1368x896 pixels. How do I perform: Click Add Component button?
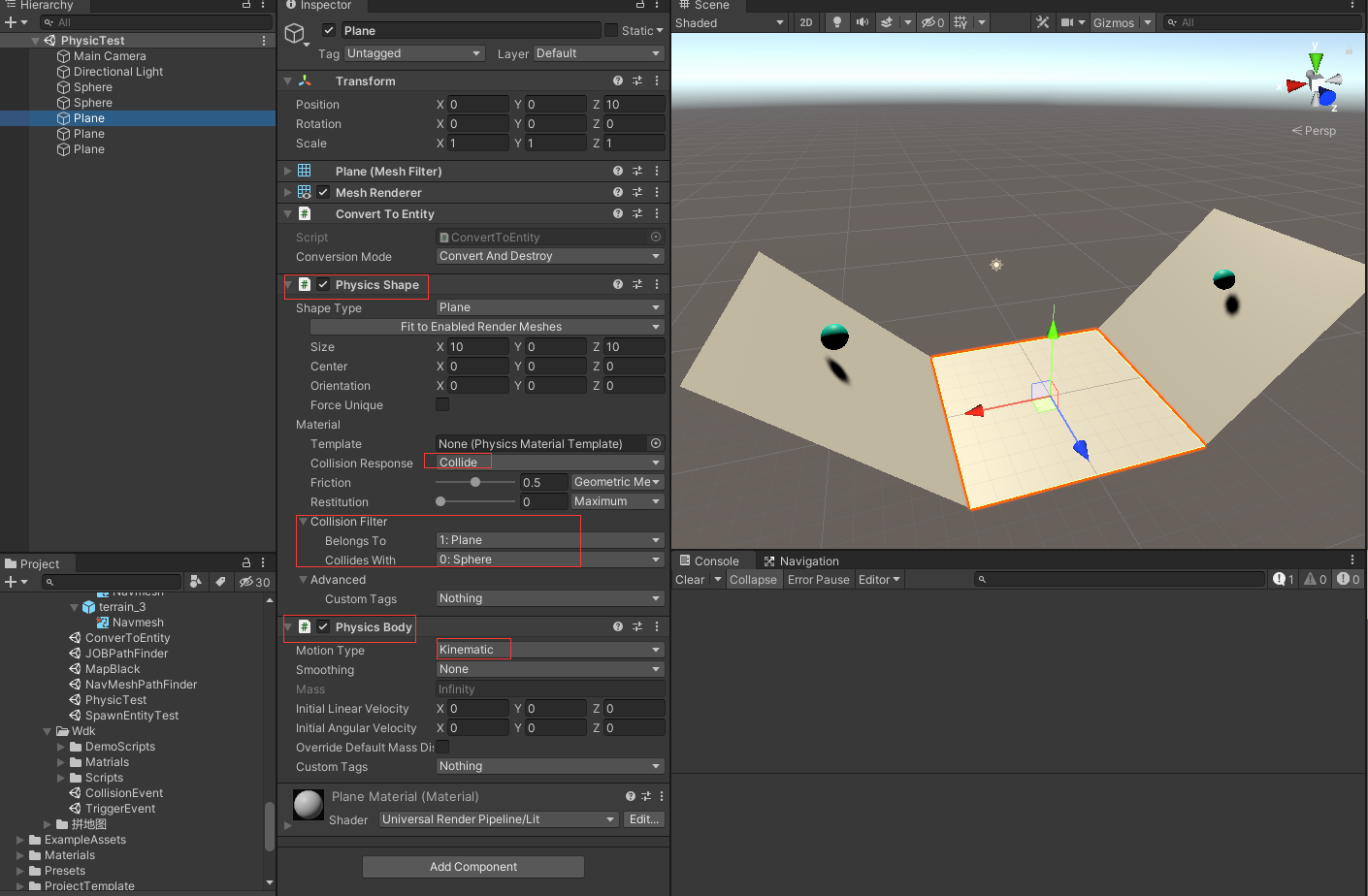473,867
